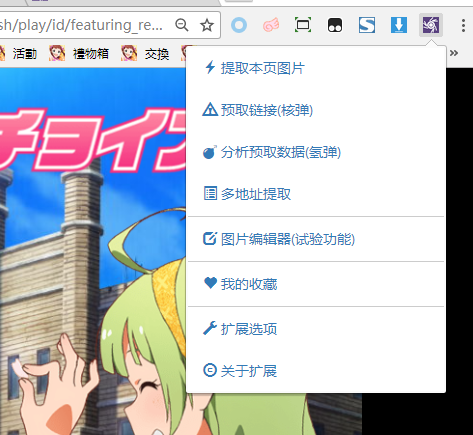Expand hidden bookmarks with double chevron
The image size is (473, 435).
[454, 53]
